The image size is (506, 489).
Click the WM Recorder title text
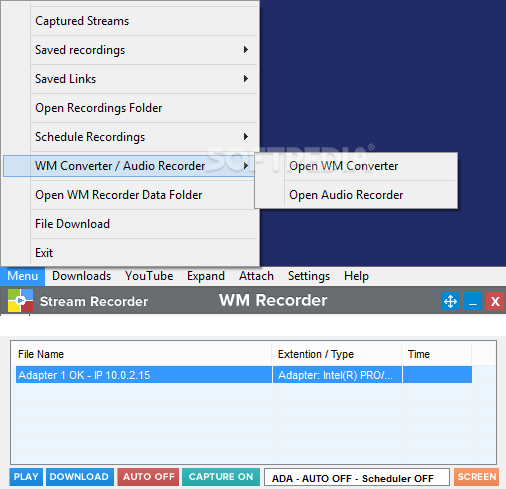273,300
